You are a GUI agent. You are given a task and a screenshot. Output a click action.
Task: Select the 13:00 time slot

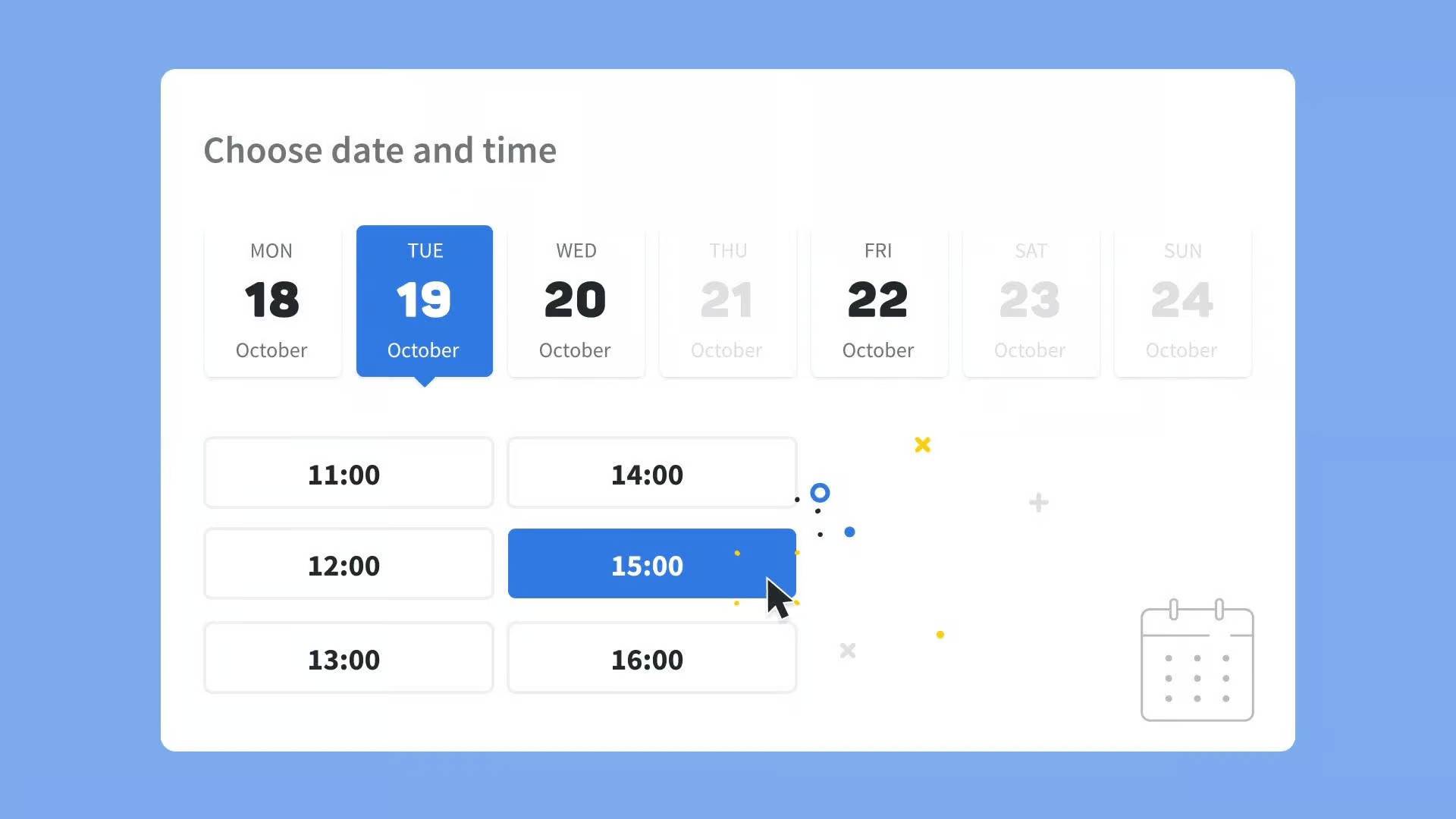coord(348,658)
